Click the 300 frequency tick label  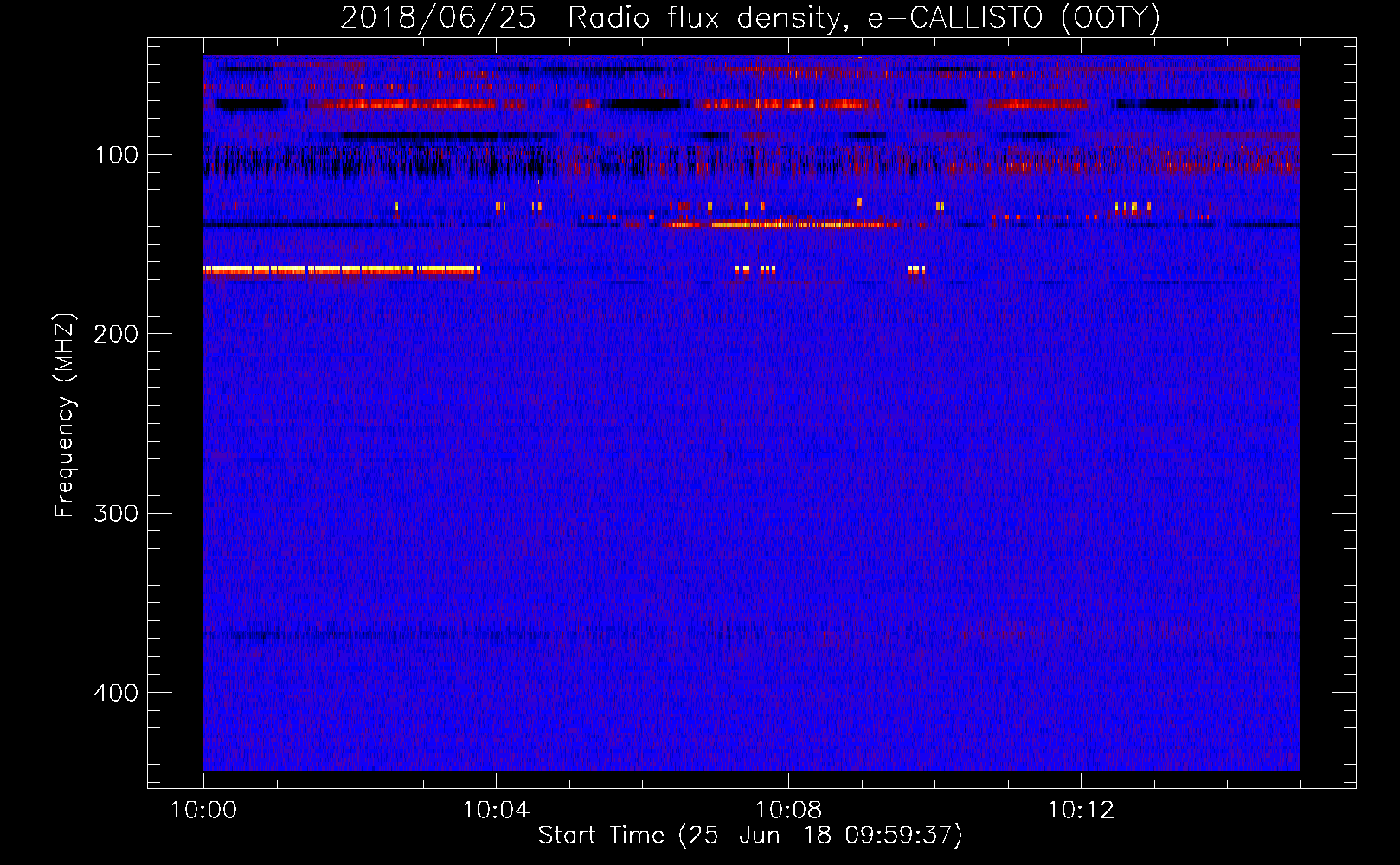[x=117, y=513]
